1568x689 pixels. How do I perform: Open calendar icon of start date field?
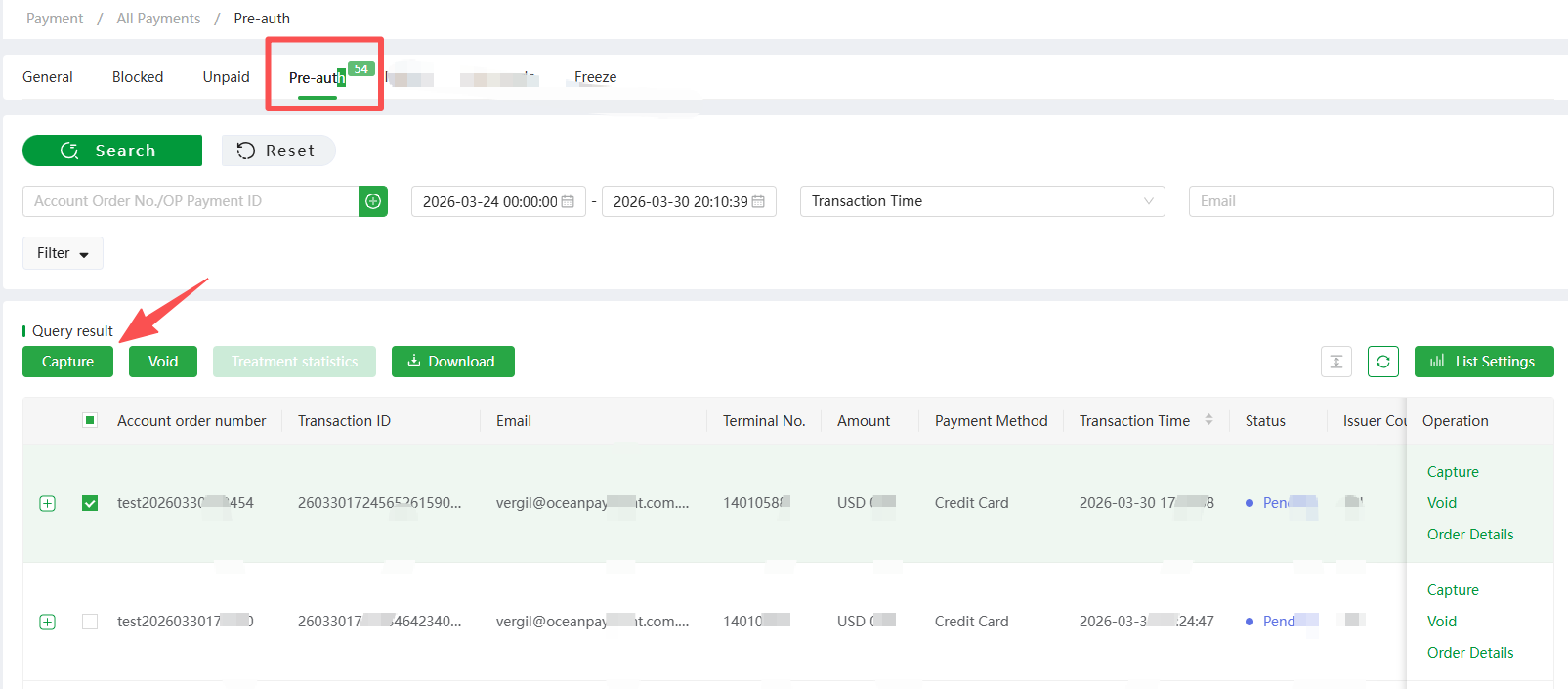click(568, 201)
